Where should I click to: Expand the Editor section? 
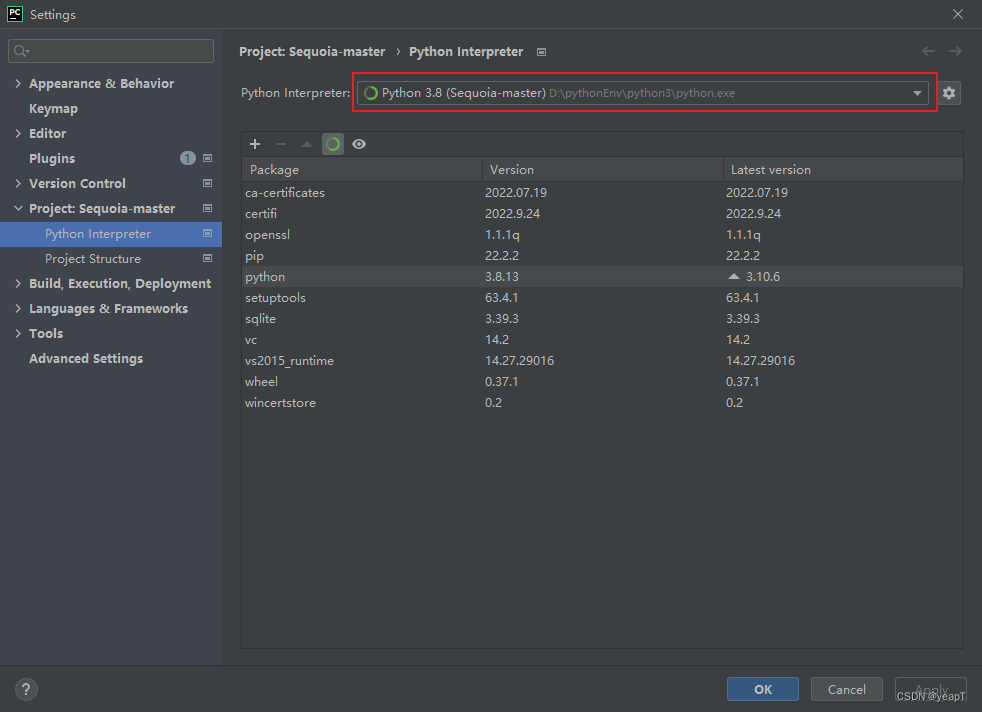[18, 133]
